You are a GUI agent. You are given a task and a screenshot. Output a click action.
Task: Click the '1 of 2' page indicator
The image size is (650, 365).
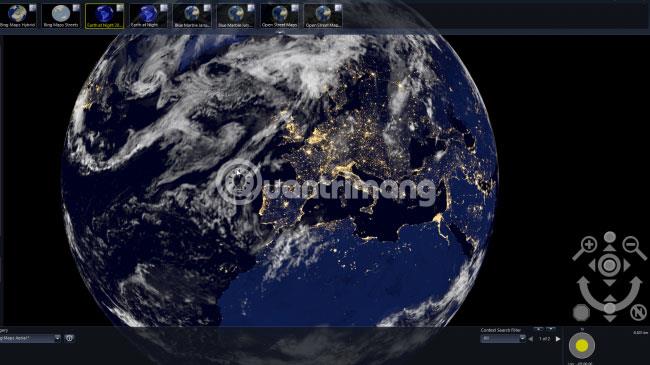click(x=544, y=339)
